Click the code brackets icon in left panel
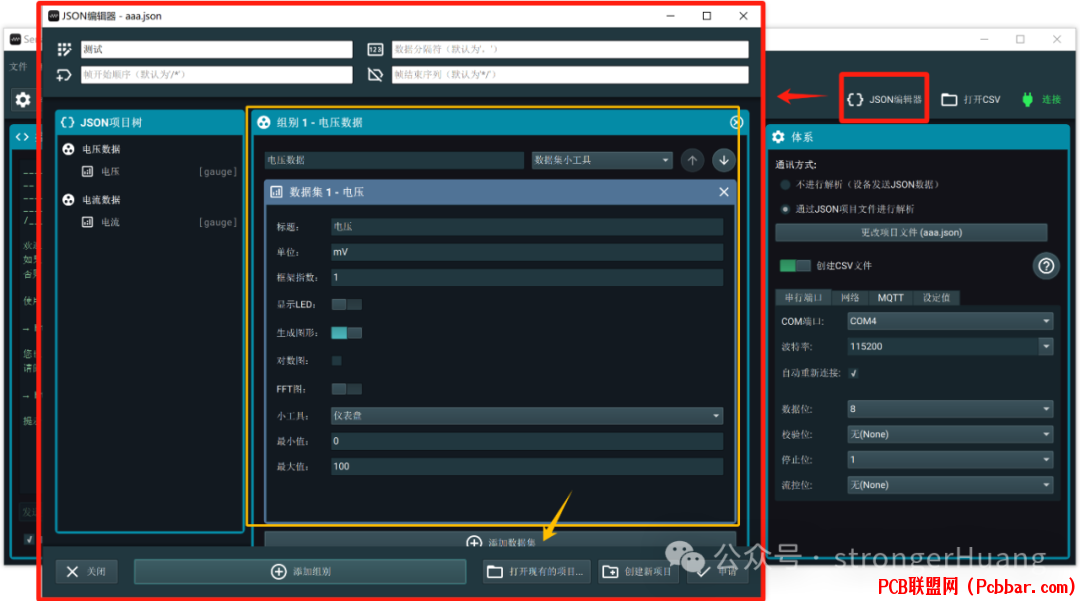 tap(22, 136)
